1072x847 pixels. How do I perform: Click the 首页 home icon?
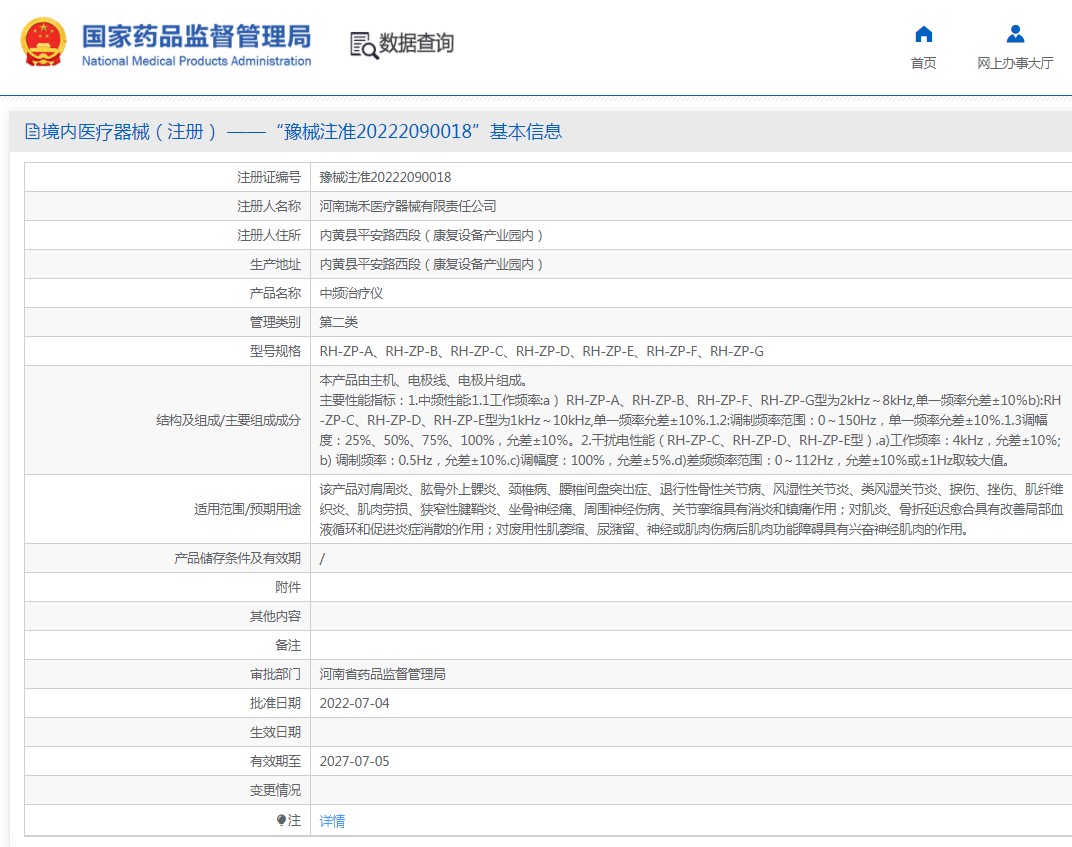[x=924, y=33]
